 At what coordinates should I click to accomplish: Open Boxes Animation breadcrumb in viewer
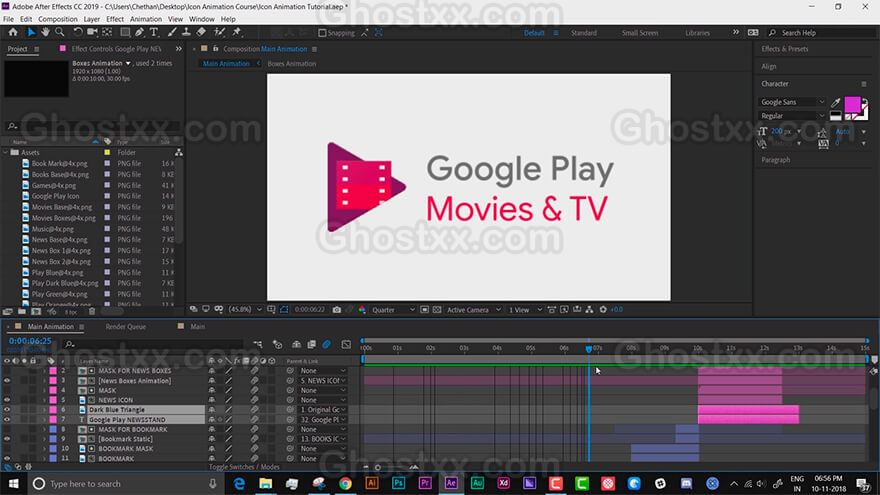[x=292, y=64]
